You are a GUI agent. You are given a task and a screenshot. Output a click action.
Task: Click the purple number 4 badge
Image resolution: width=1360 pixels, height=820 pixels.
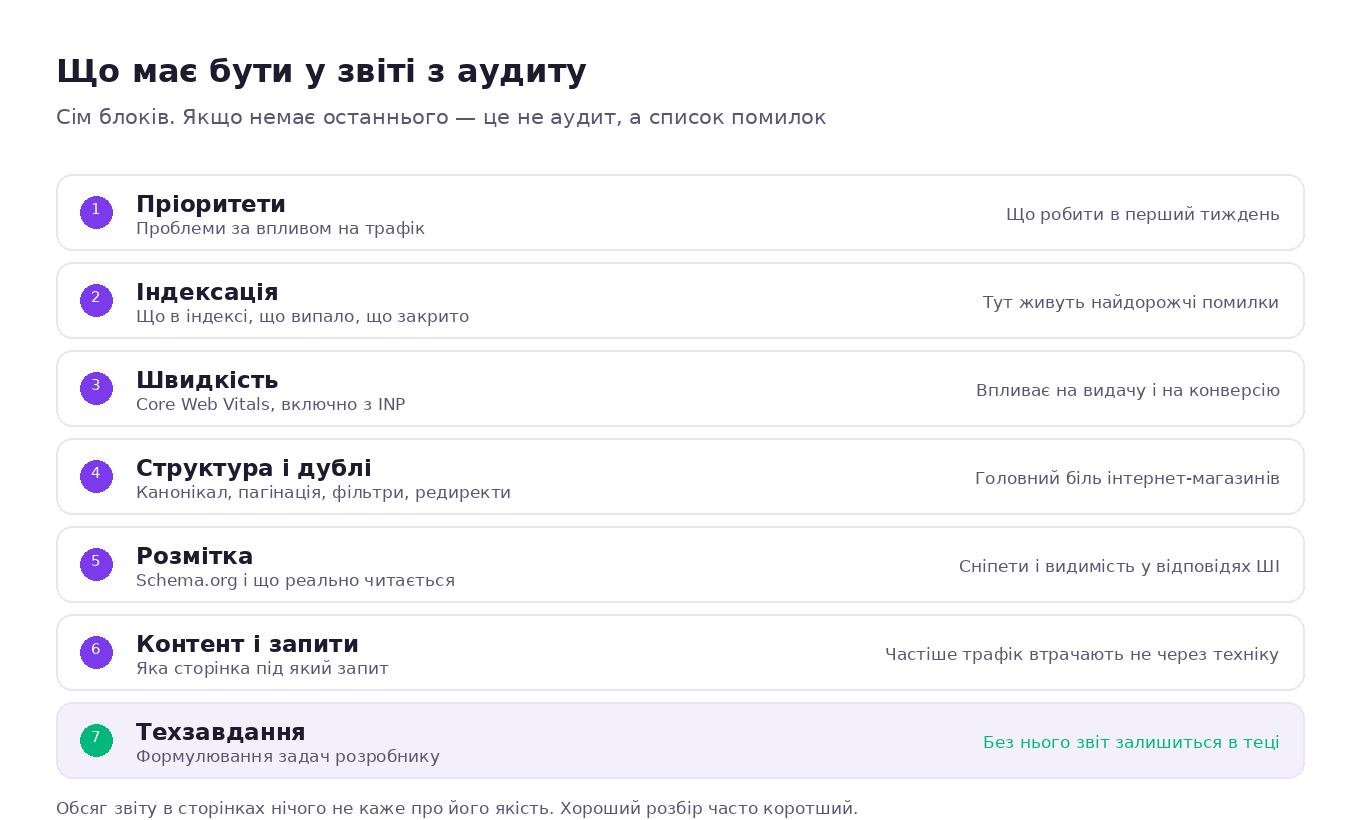pos(96,476)
